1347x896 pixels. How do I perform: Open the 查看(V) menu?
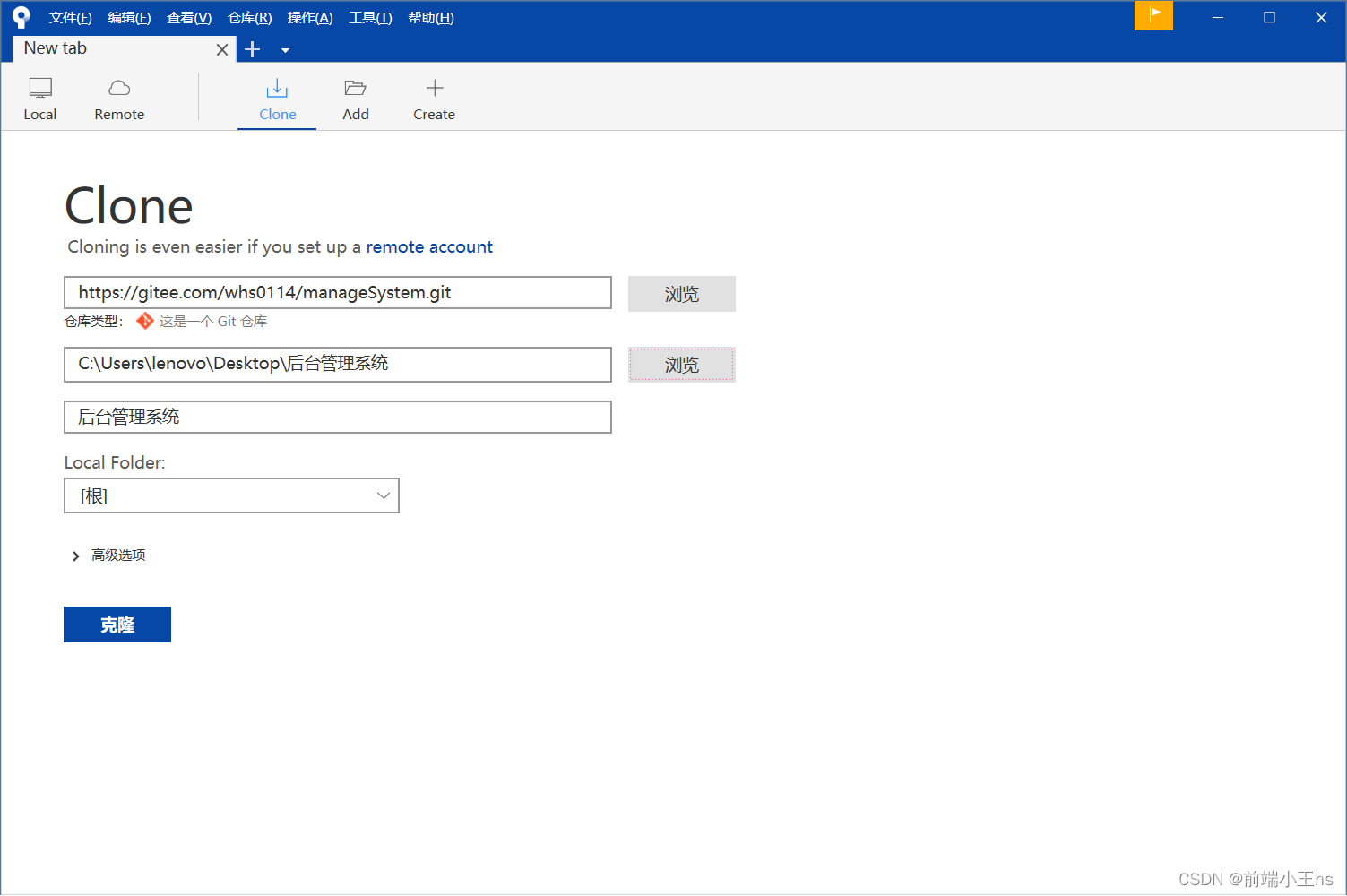click(189, 18)
